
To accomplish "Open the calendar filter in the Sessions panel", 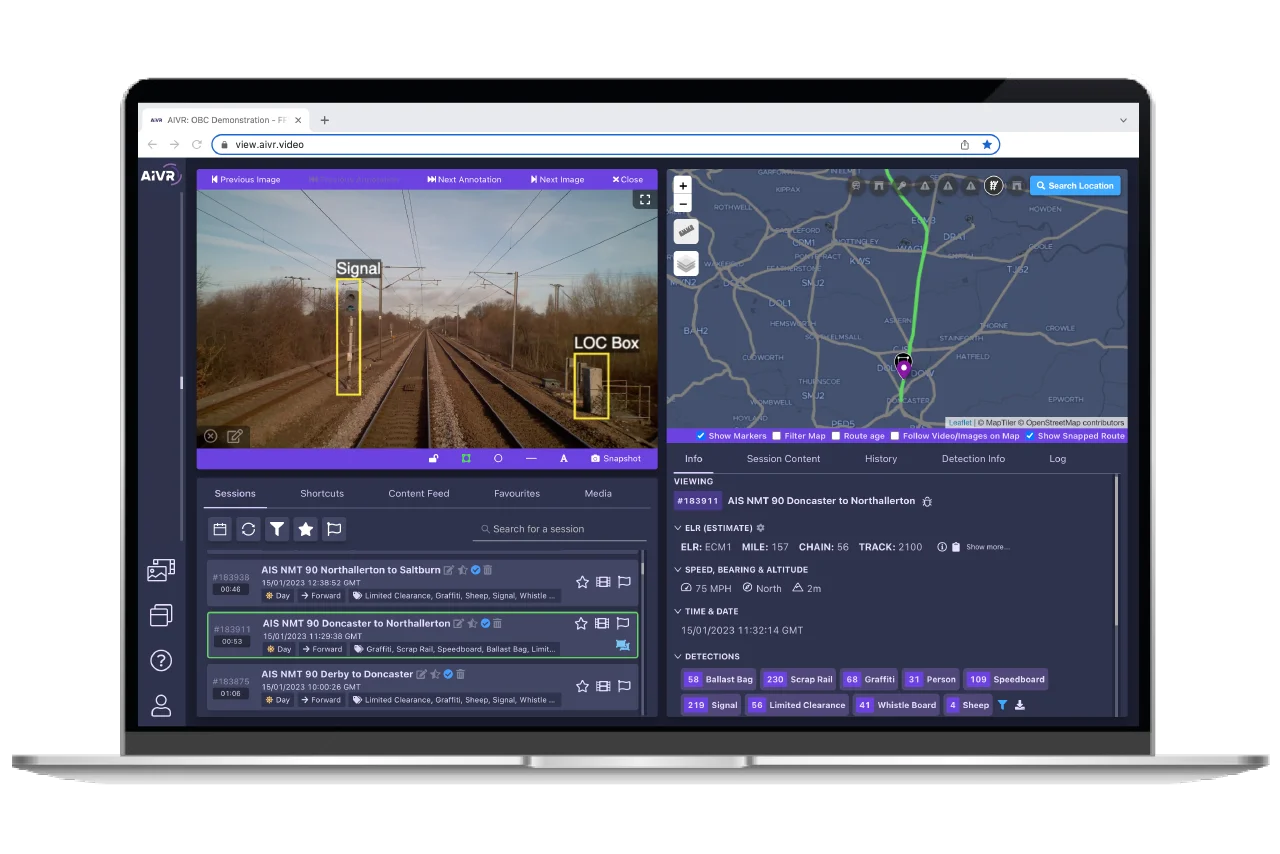I will coord(219,529).
